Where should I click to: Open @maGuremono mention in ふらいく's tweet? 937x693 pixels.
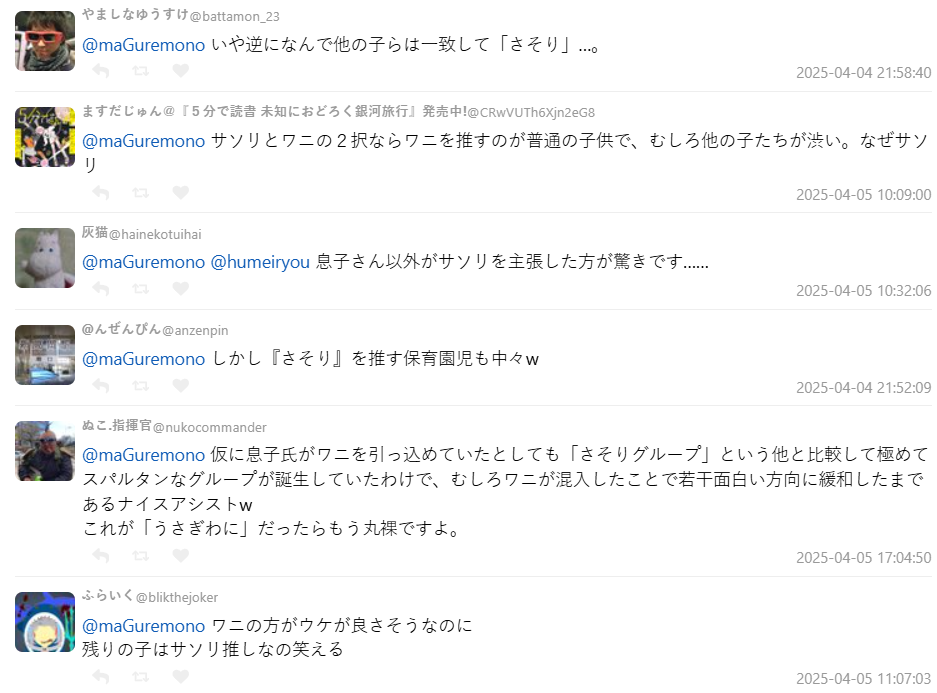click(x=143, y=626)
